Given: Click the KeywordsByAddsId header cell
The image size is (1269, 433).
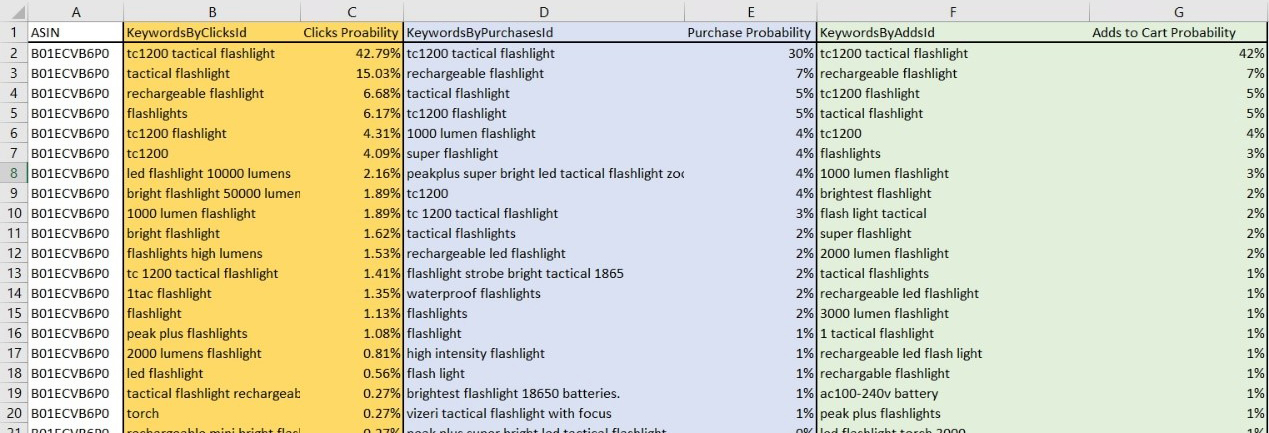Looking at the screenshot, I should click(x=953, y=32).
